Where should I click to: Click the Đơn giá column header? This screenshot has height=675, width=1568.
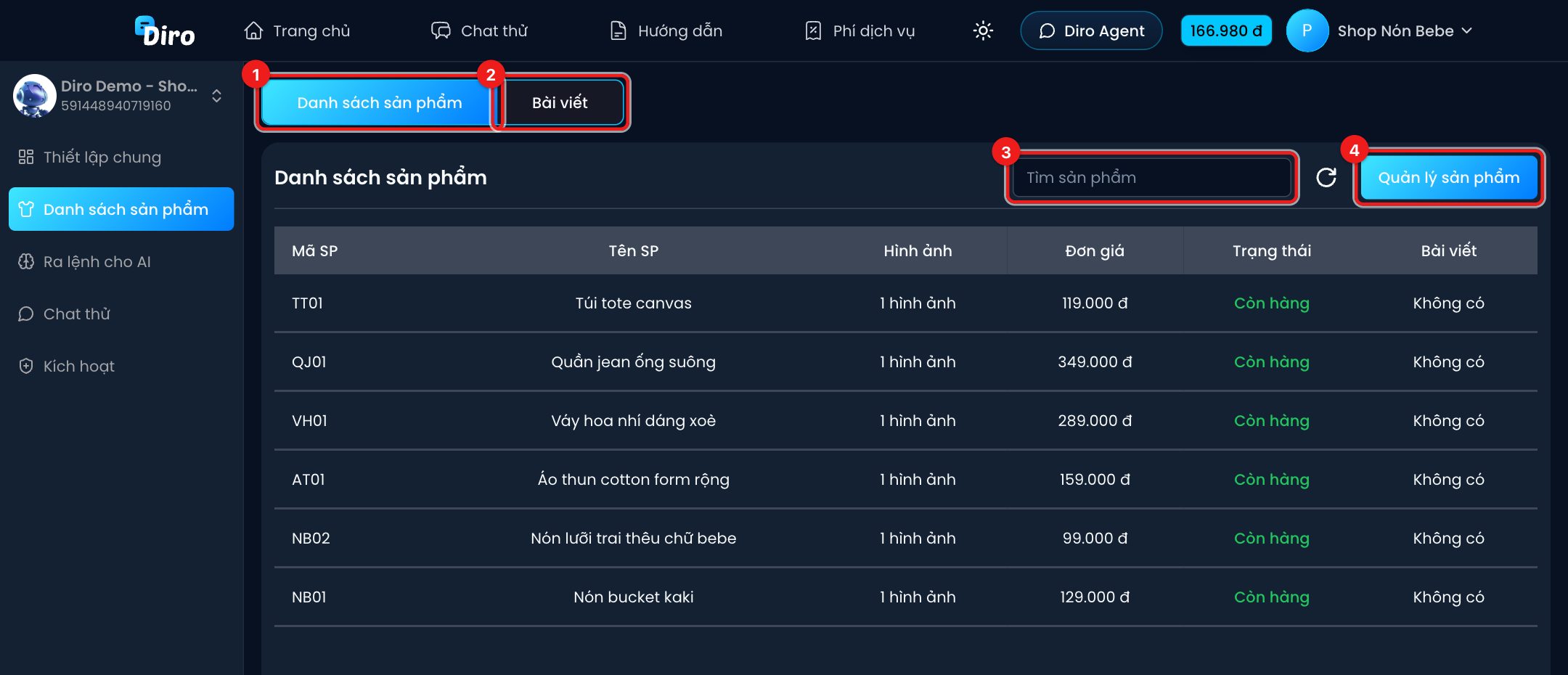pos(1095,250)
